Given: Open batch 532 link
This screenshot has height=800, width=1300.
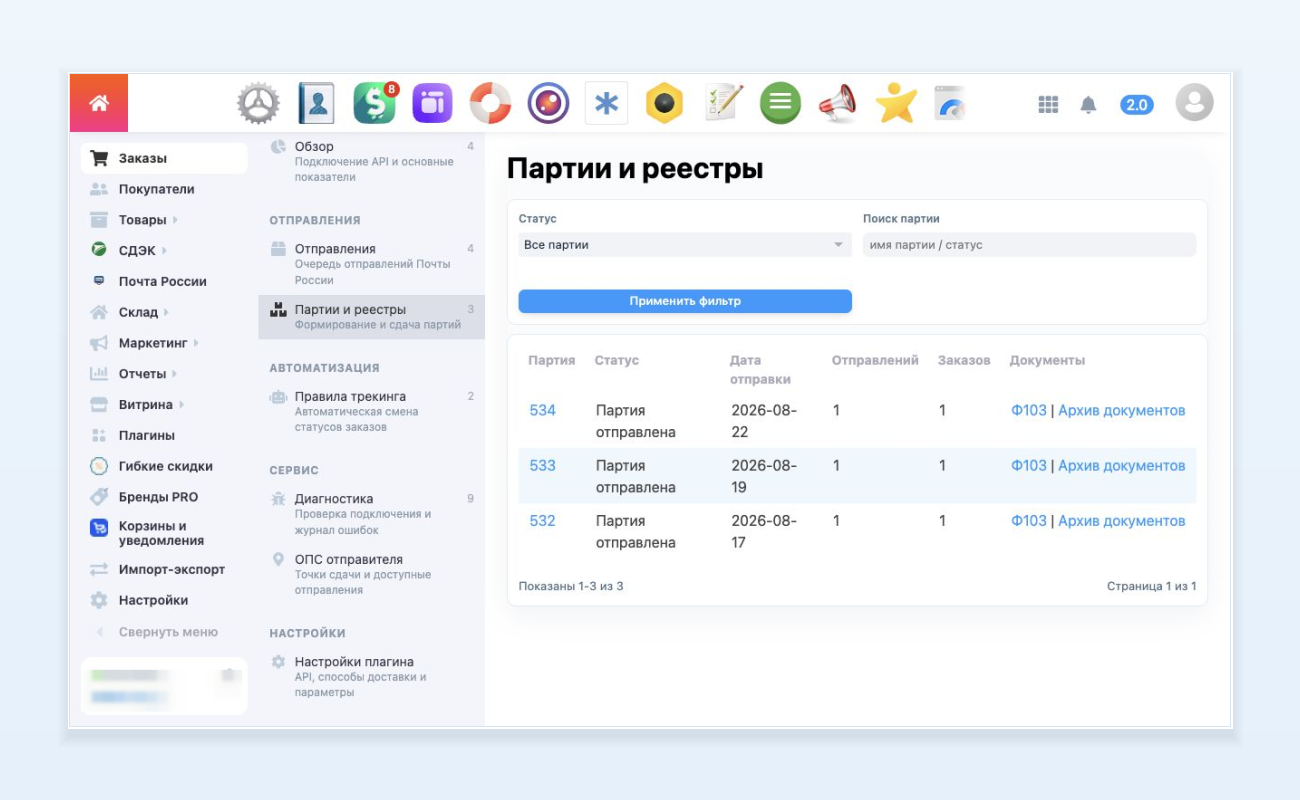Looking at the screenshot, I should 542,521.
